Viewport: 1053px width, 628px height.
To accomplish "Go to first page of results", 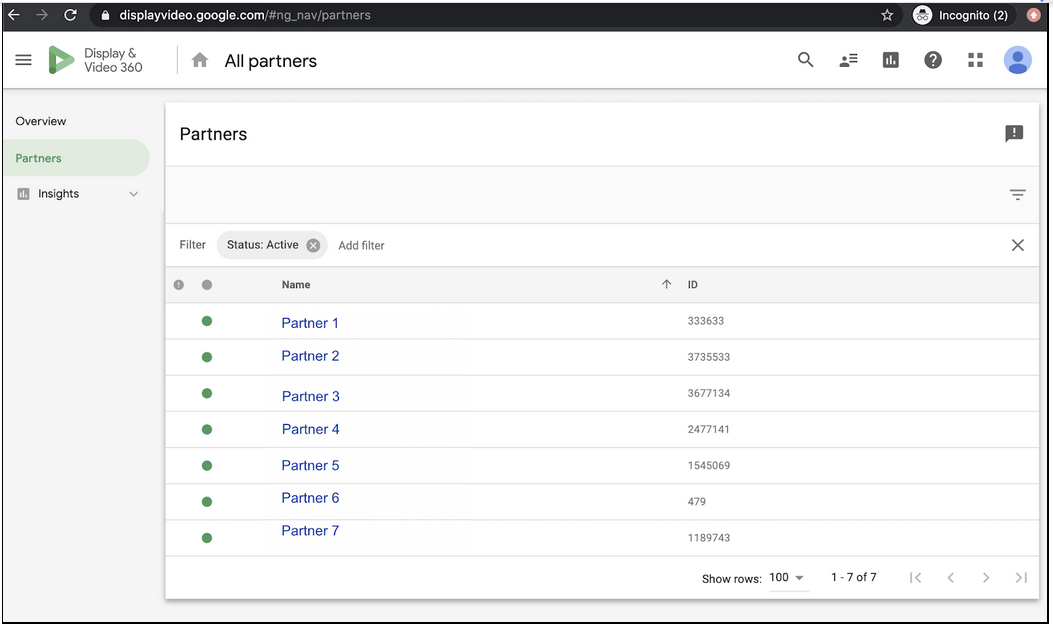I will click(x=915, y=578).
